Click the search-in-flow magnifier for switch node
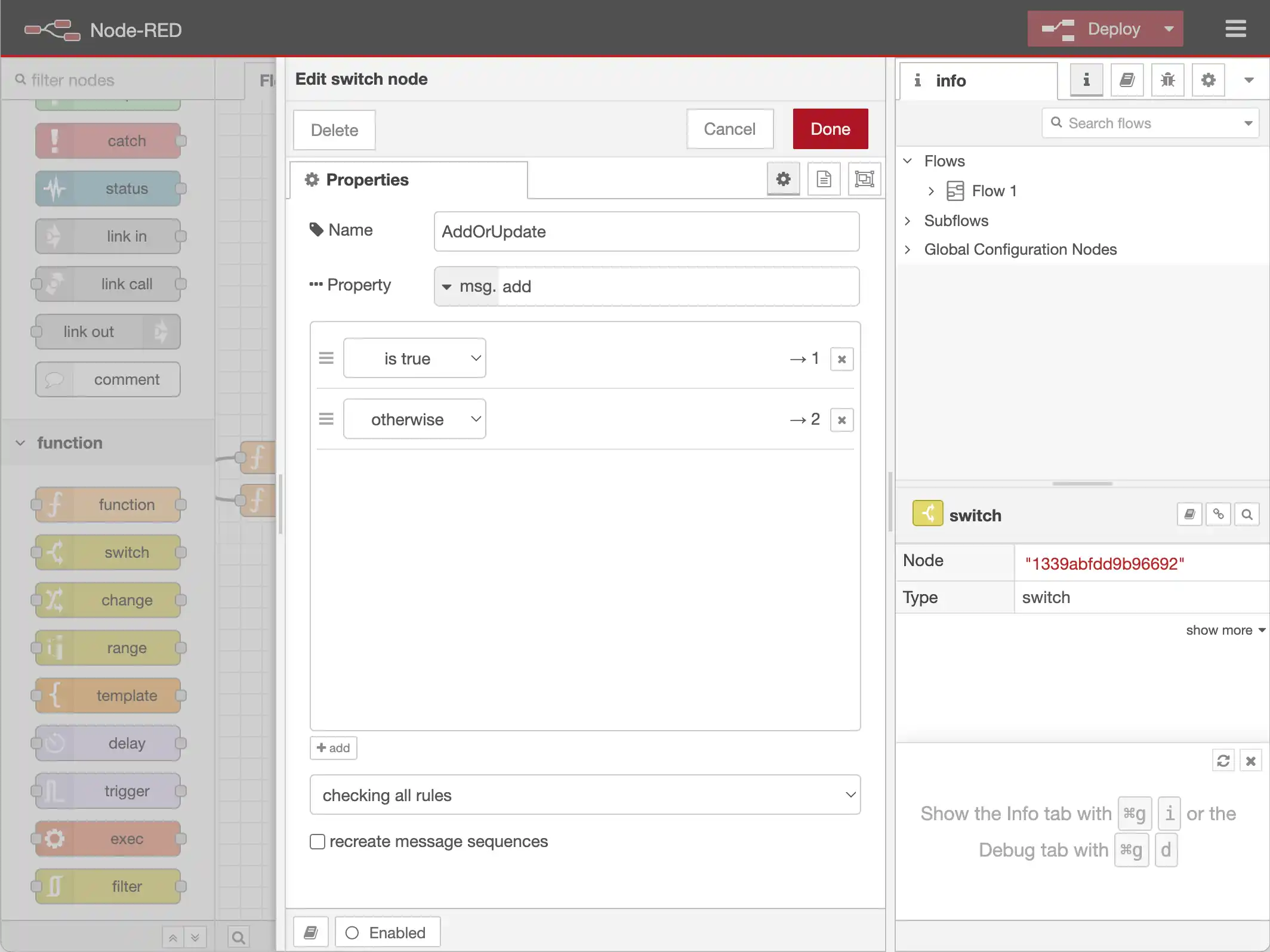 pyautogui.click(x=1247, y=515)
